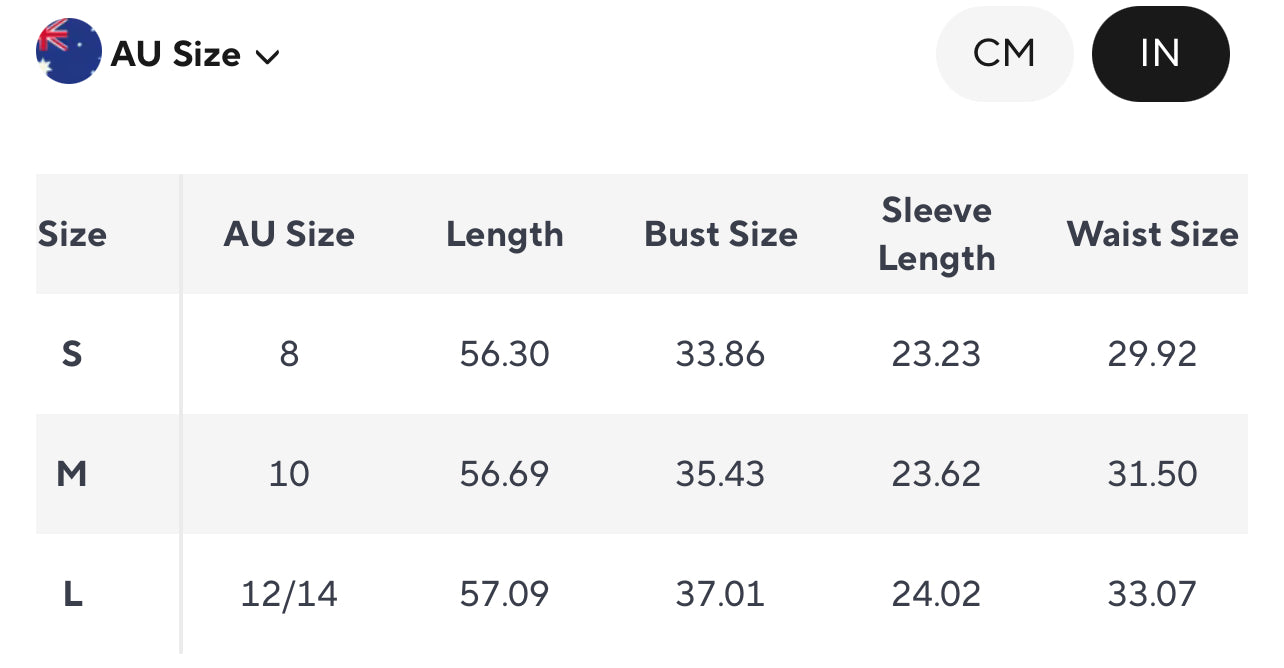
Task: Select the Sleeve Length column header
Action: click(937, 234)
